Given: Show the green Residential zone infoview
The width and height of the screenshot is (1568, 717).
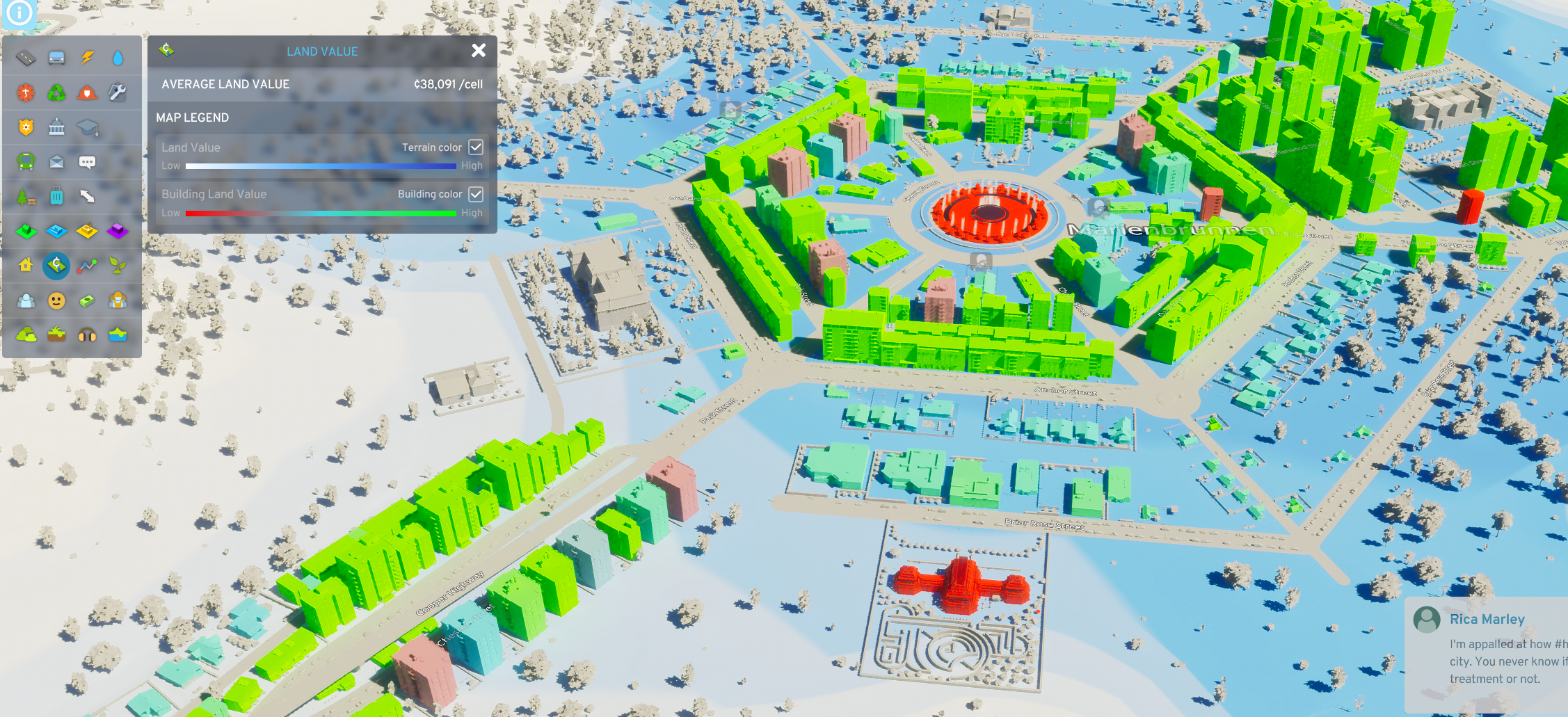Looking at the screenshot, I should (x=26, y=231).
